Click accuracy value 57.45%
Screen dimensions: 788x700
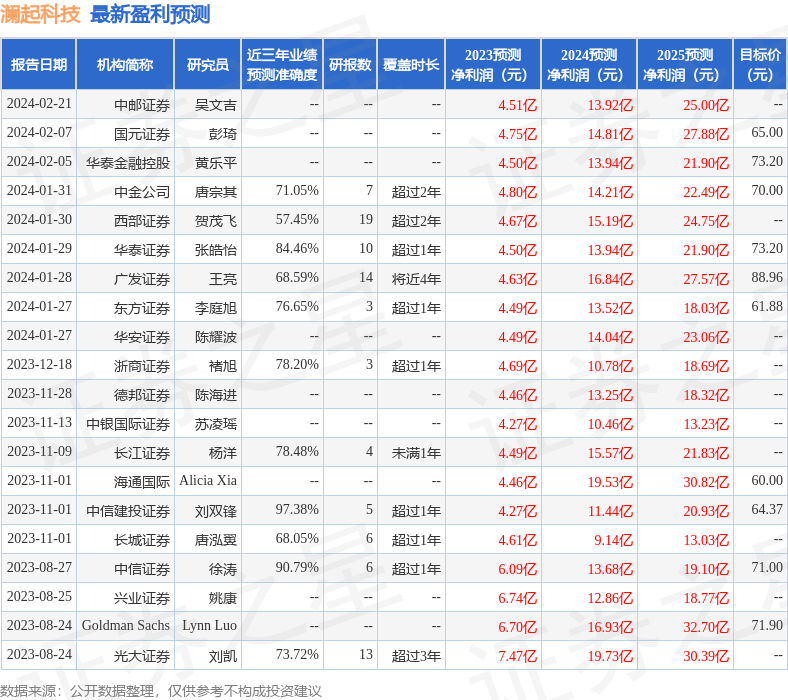point(297,220)
